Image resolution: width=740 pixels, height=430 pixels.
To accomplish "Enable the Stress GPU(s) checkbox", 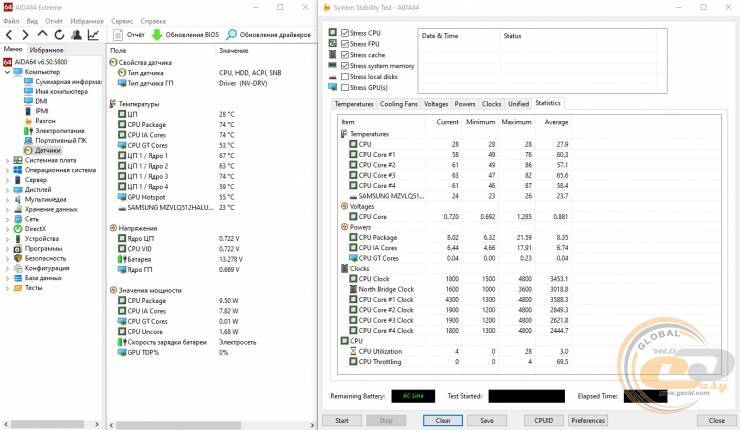I will pos(345,87).
